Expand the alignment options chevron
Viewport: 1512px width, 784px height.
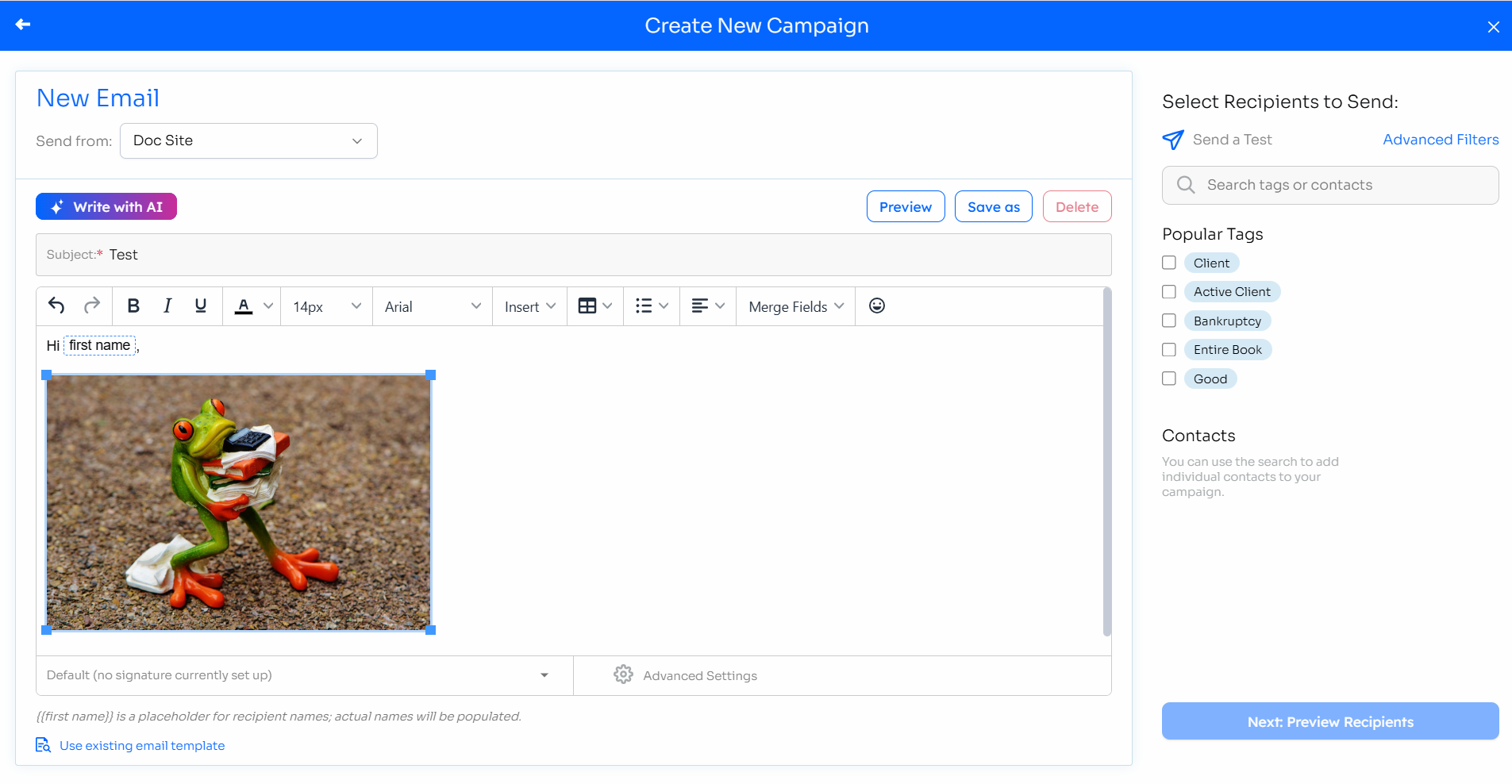tap(720, 306)
